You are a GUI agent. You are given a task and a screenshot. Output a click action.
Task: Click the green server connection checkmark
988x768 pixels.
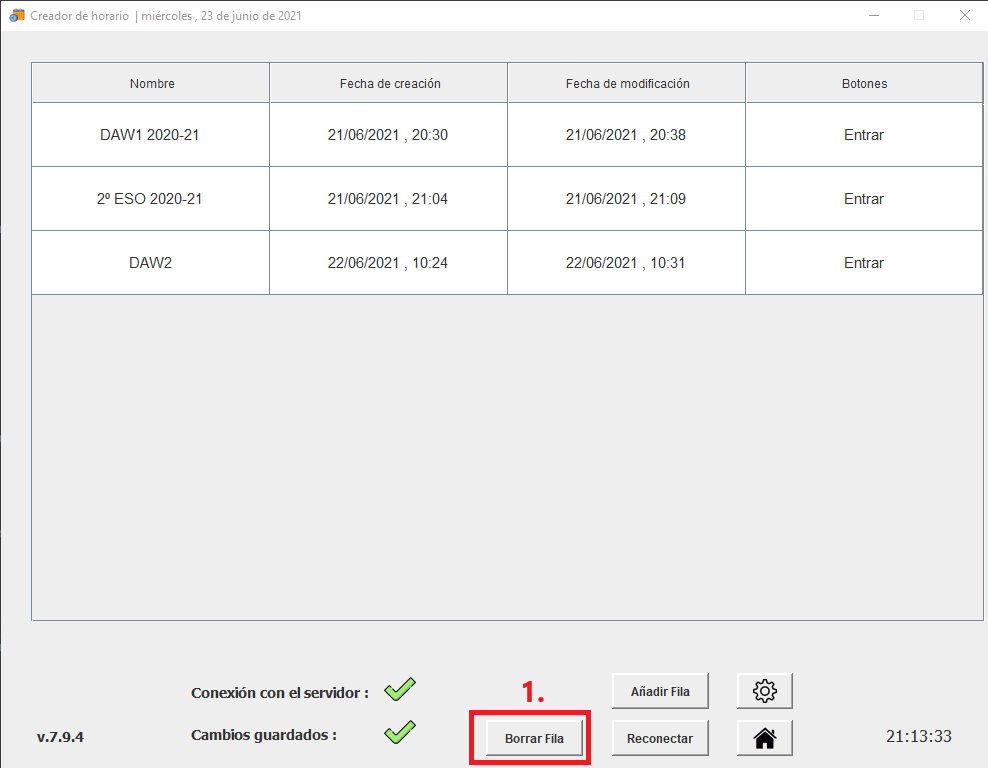pos(400,689)
